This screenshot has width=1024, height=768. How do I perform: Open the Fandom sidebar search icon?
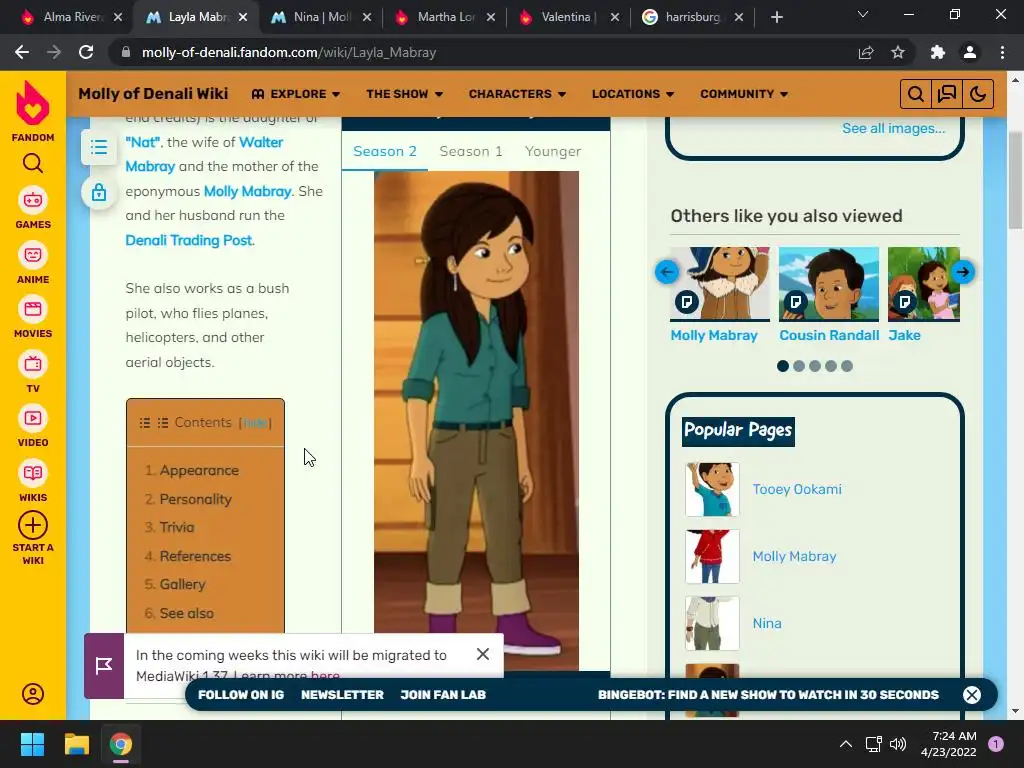33,163
